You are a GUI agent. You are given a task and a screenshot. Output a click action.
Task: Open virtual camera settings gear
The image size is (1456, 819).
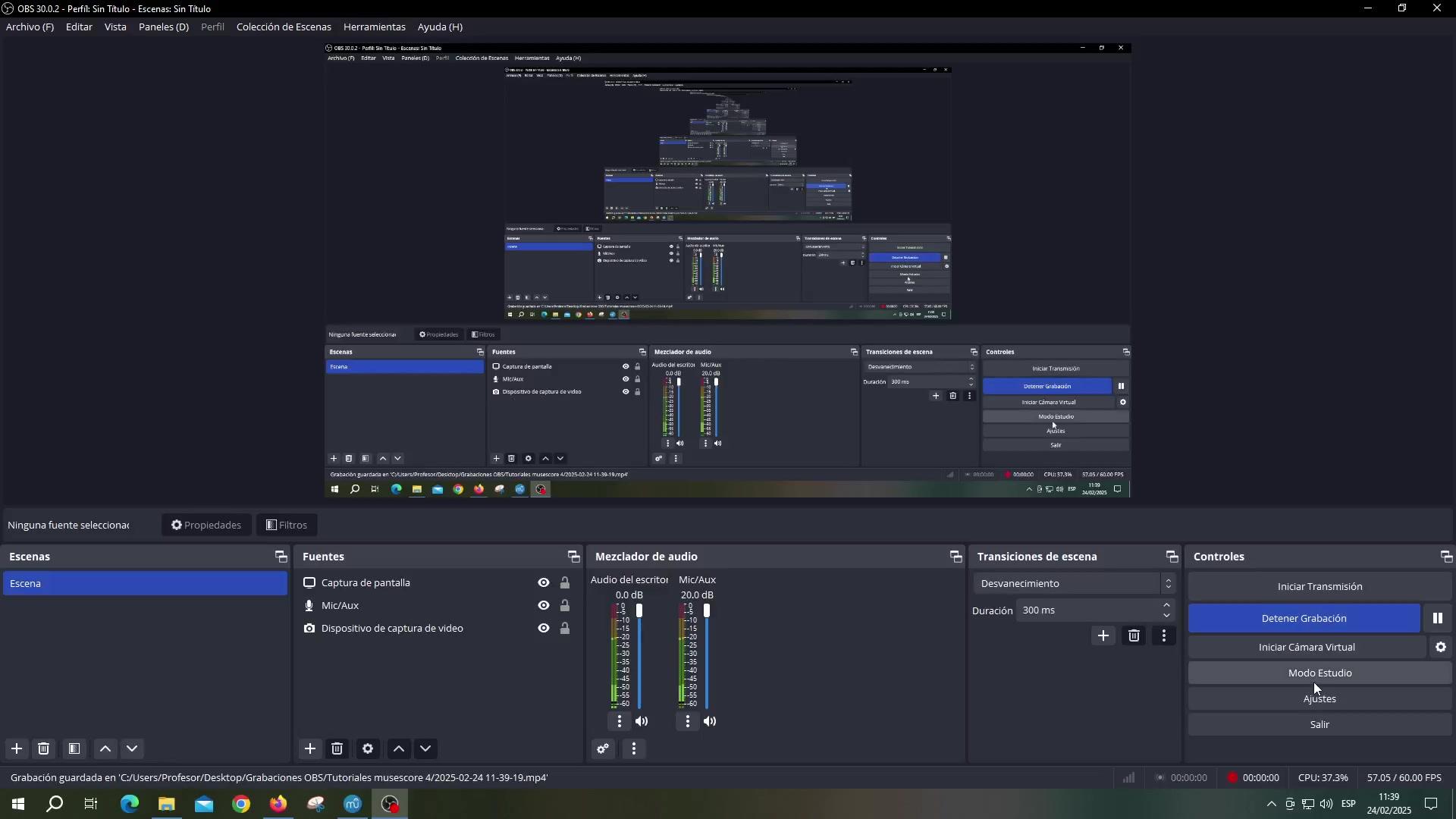tap(1440, 648)
